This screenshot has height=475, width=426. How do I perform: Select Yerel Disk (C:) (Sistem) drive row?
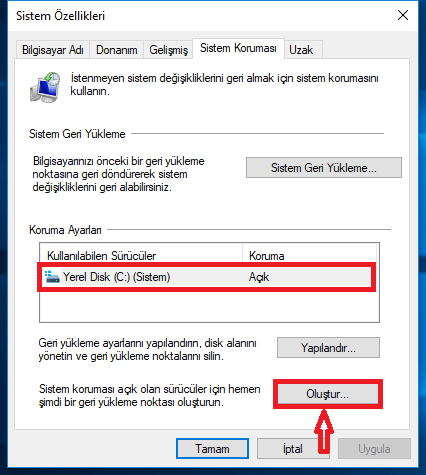[x=206, y=277]
